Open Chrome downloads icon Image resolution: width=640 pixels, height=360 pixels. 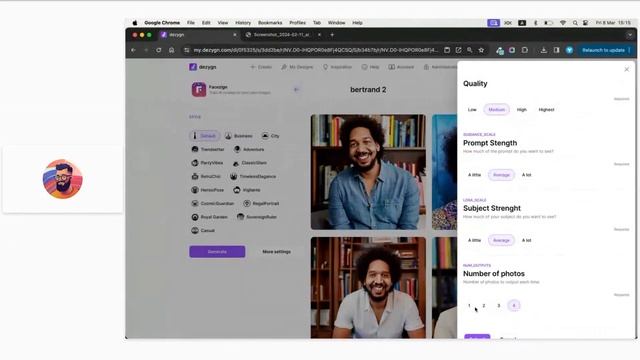(x=544, y=50)
